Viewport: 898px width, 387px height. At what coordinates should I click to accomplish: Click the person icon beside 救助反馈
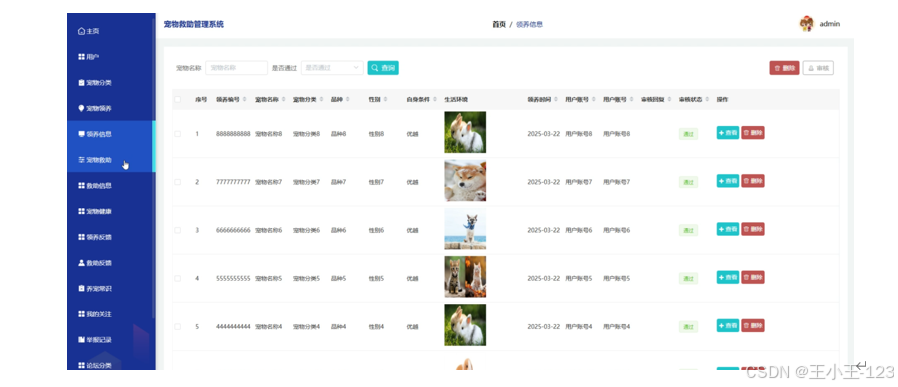81,263
